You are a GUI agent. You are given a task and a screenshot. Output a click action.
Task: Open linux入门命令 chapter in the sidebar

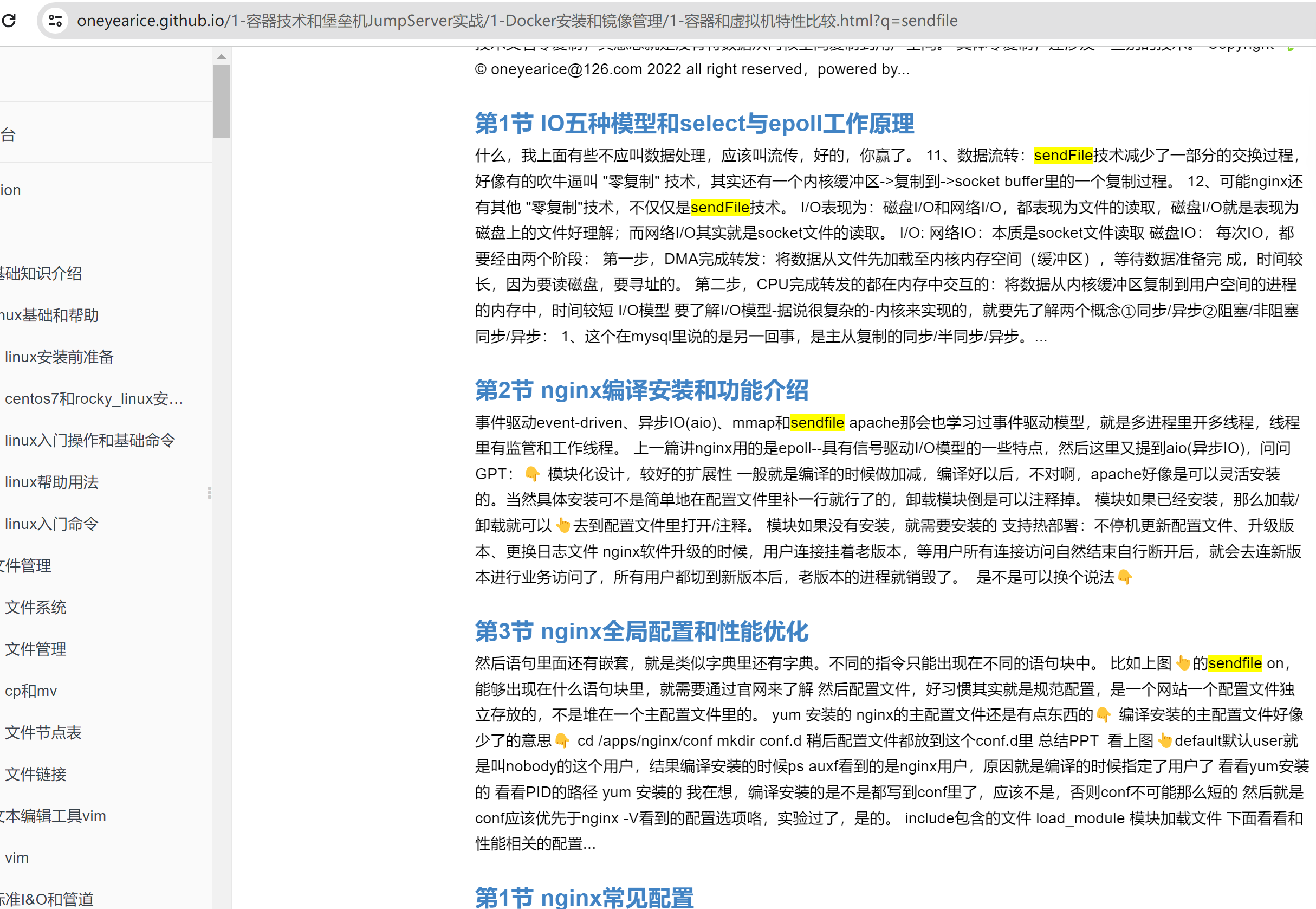(x=52, y=524)
